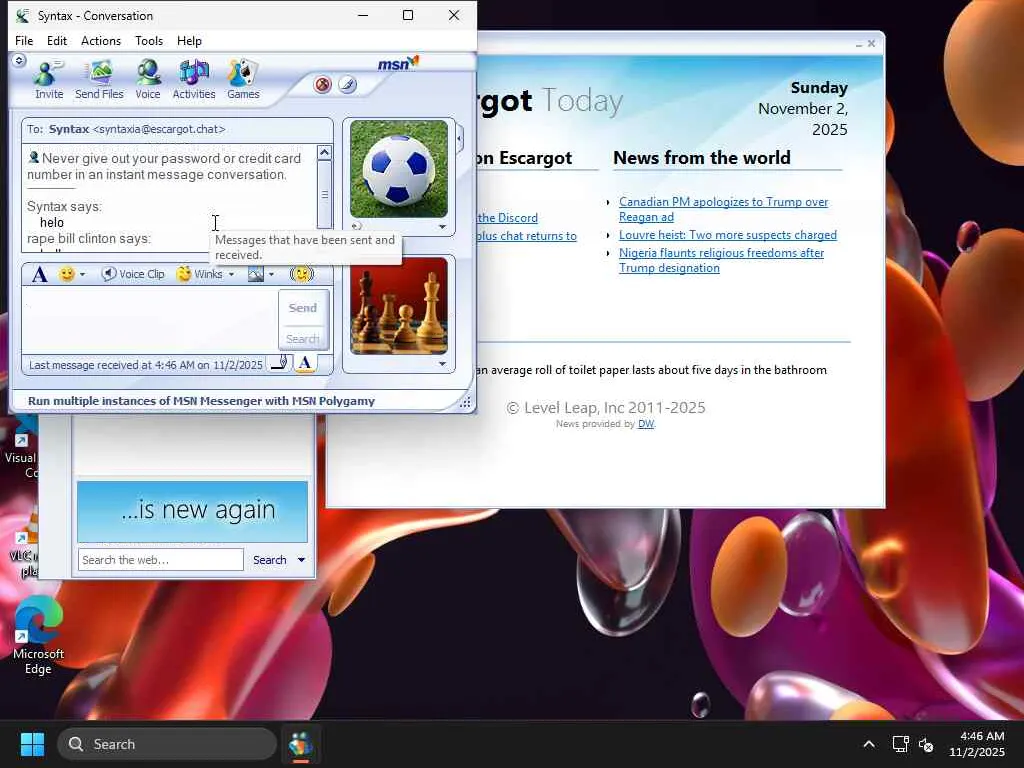
Task: Click the Send button
Action: click(x=303, y=308)
